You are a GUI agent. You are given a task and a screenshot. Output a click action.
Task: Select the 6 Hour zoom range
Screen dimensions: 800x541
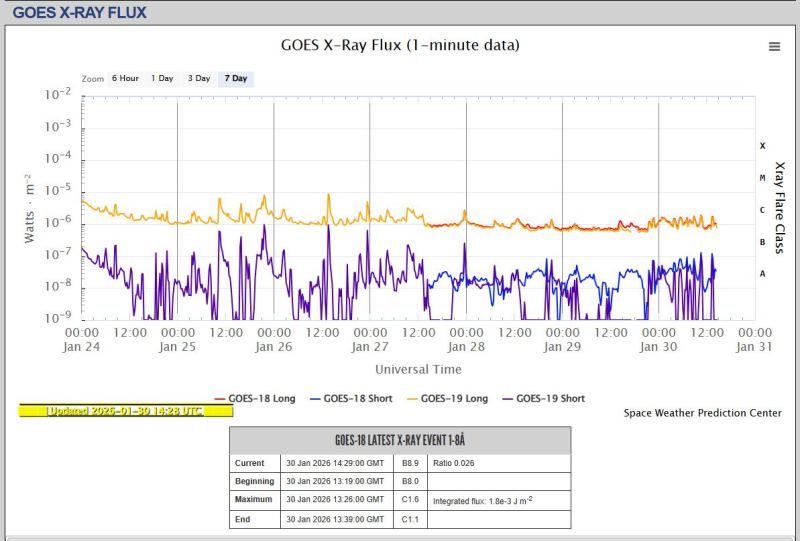(x=125, y=78)
